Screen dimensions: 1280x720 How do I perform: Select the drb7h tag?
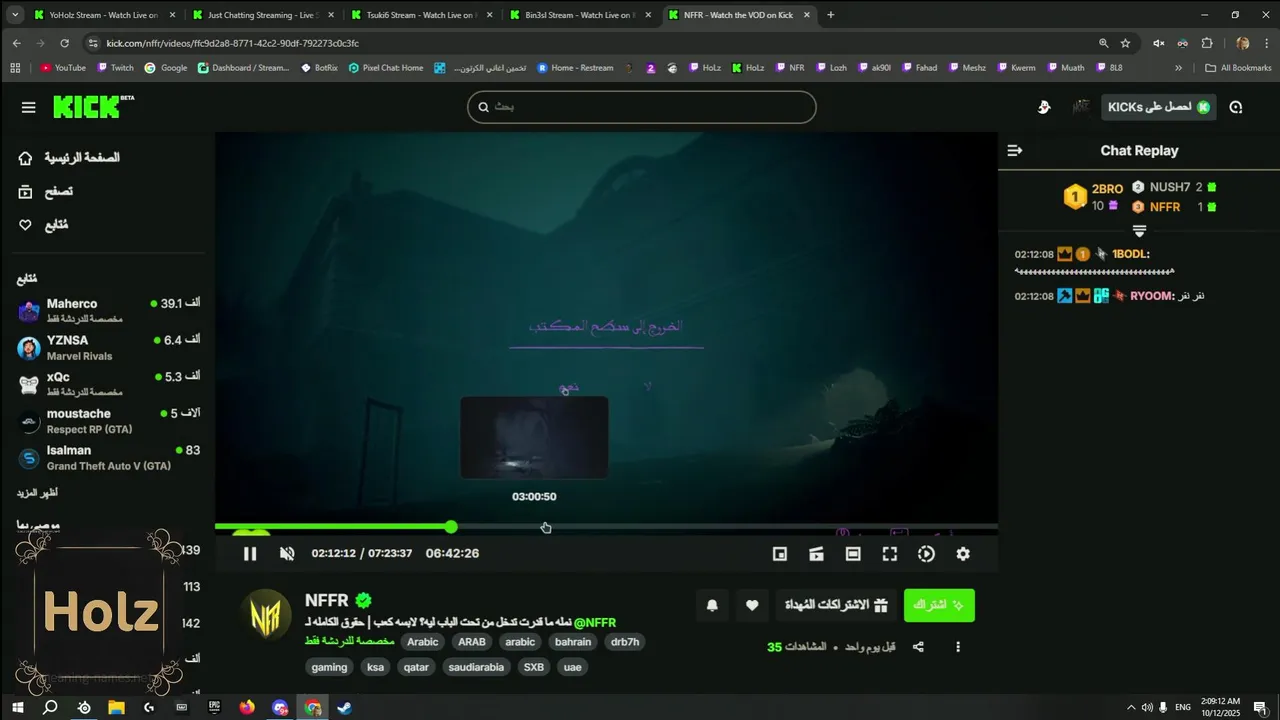tap(625, 642)
